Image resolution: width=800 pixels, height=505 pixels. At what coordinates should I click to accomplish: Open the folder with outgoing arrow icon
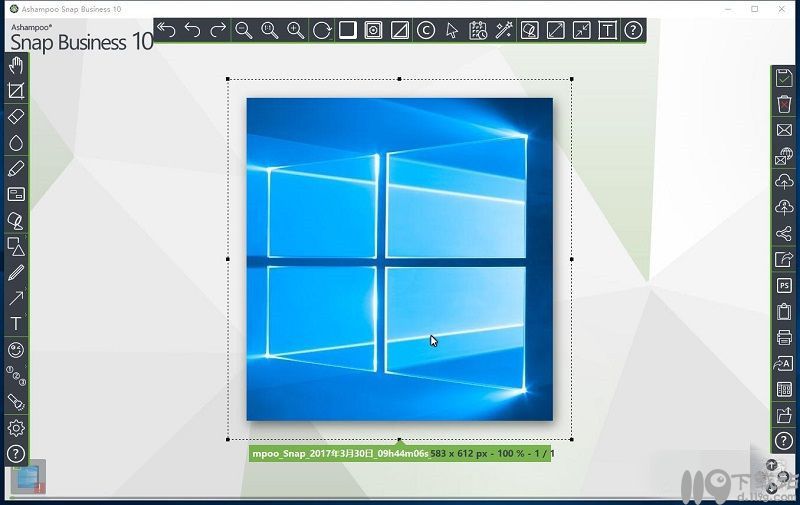click(x=784, y=415)
